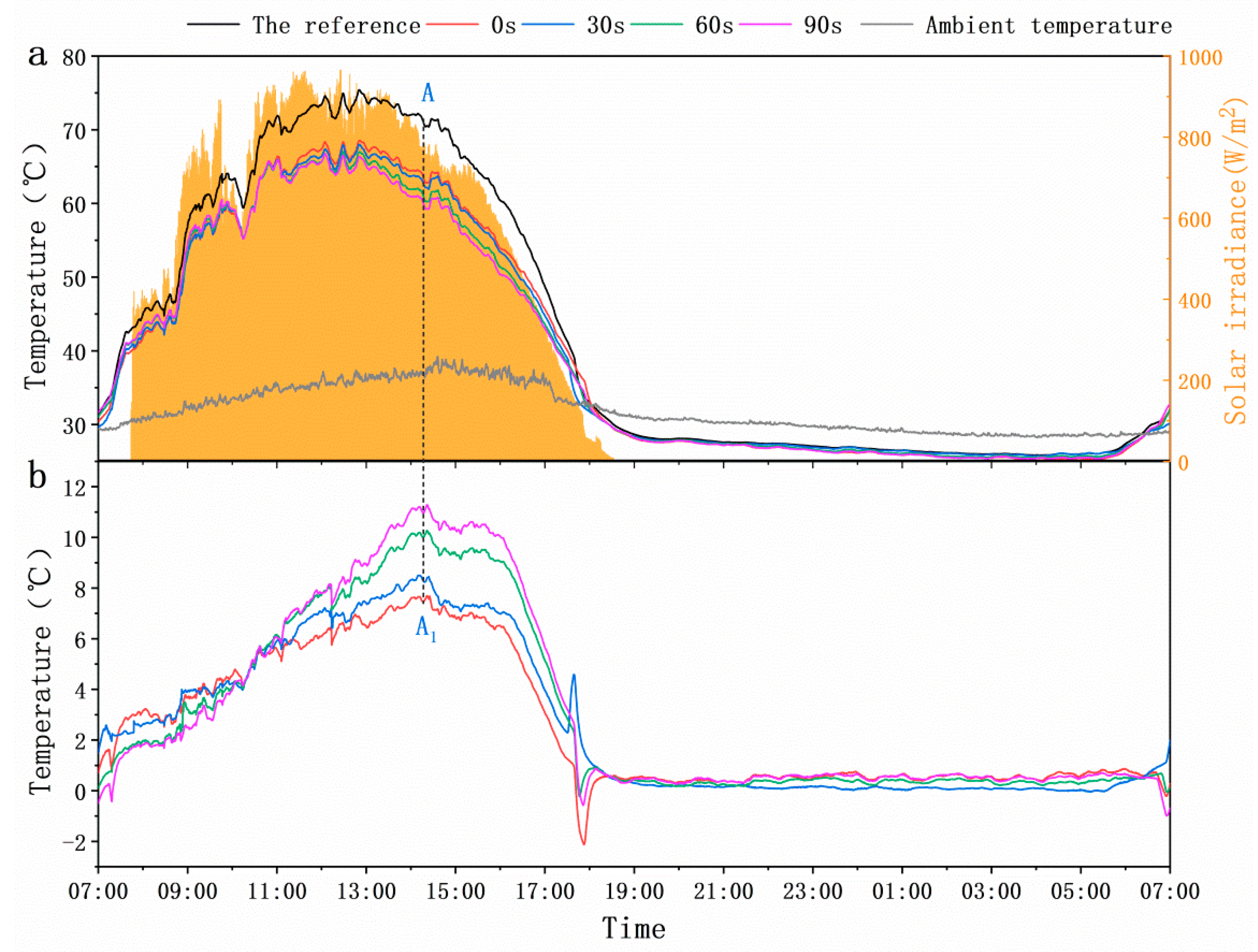The image size is (1258, 952).
Task: Click the red 0s legend line
Action: [x=452, y=24]
